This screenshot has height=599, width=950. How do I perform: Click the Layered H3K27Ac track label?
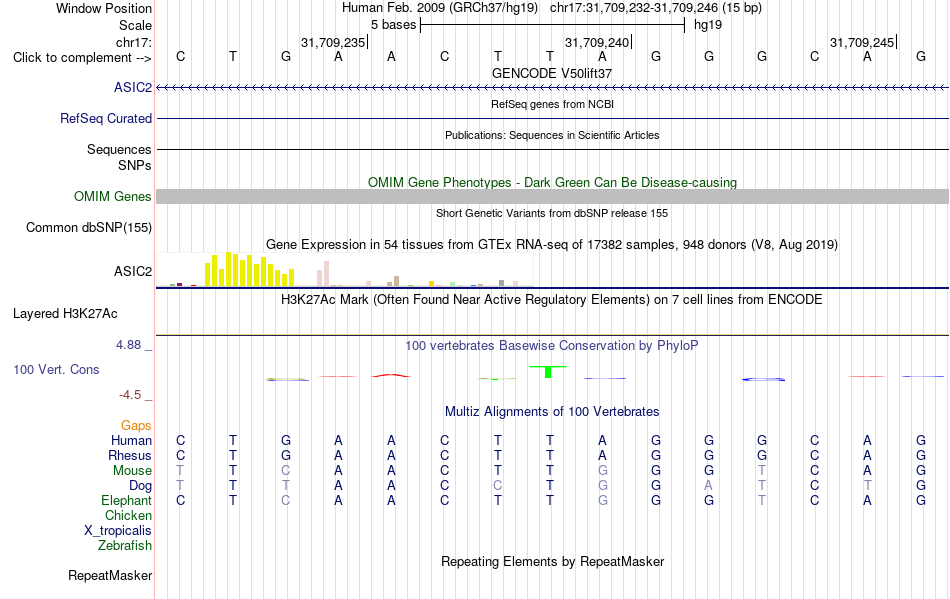(x=65, y=314)
